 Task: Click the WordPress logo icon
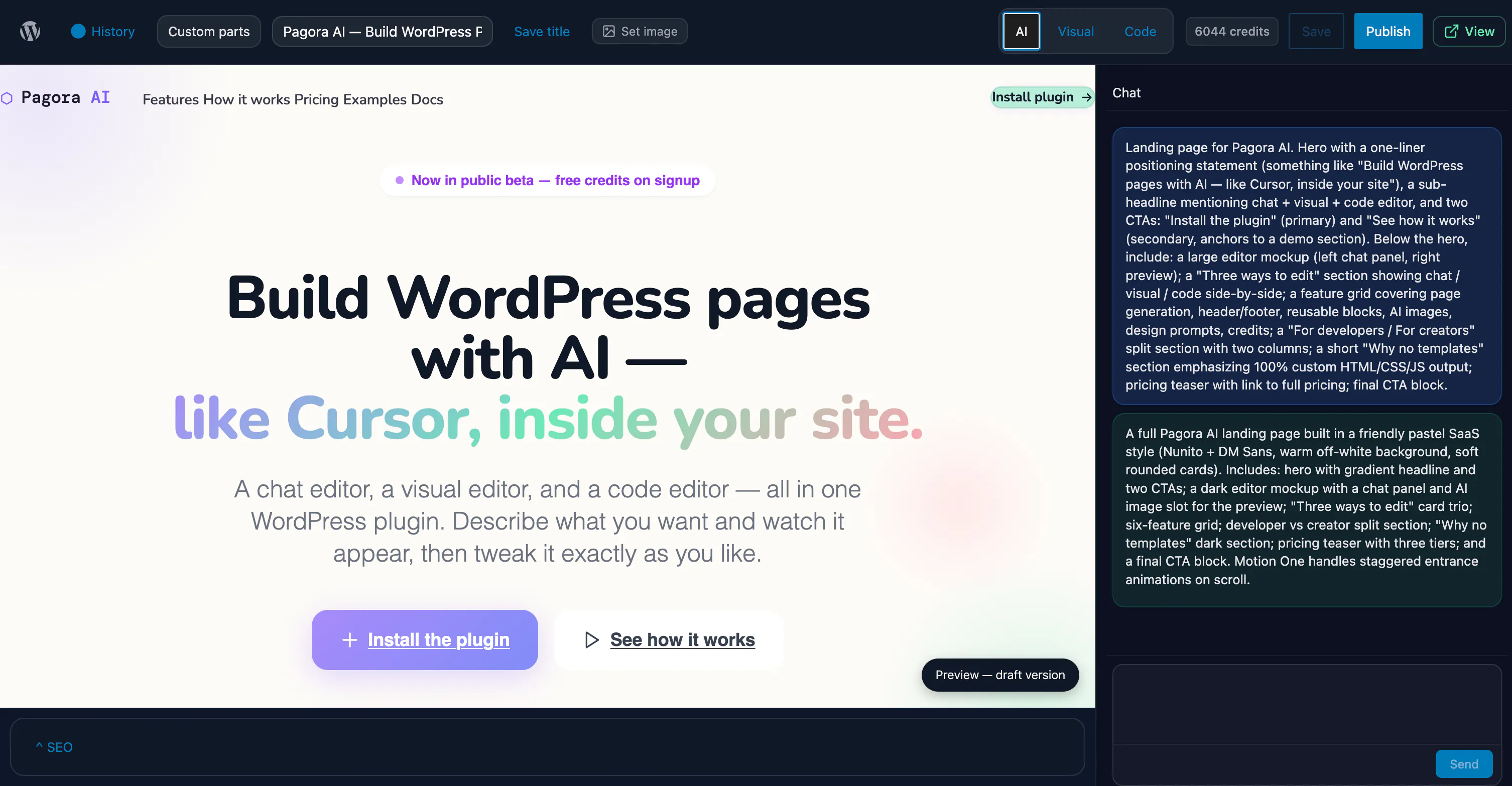[30, 31]
